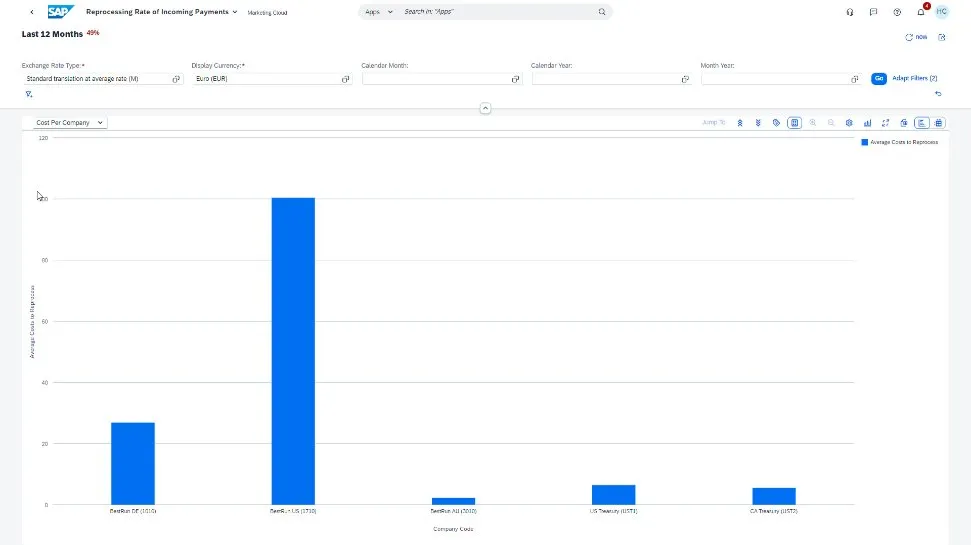Expand the Apps search scope dropdown
Image resolution: width=971 pixels, height=545 pixels.
[379, 12]
